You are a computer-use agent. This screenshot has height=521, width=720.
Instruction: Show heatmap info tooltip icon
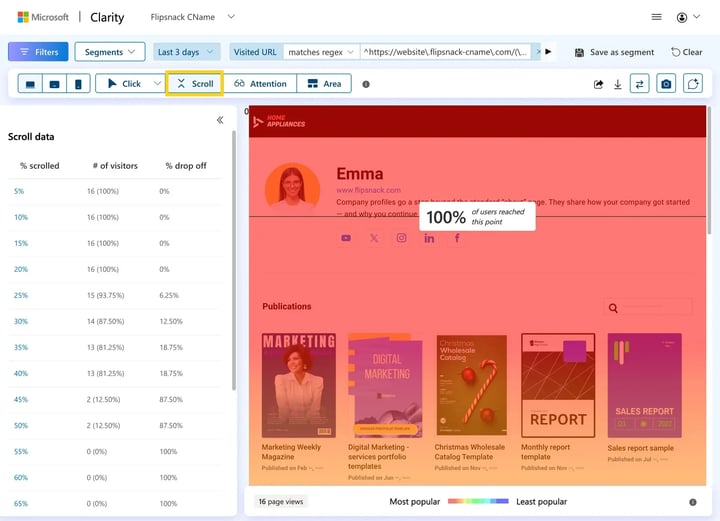click(x=366, y=84)
